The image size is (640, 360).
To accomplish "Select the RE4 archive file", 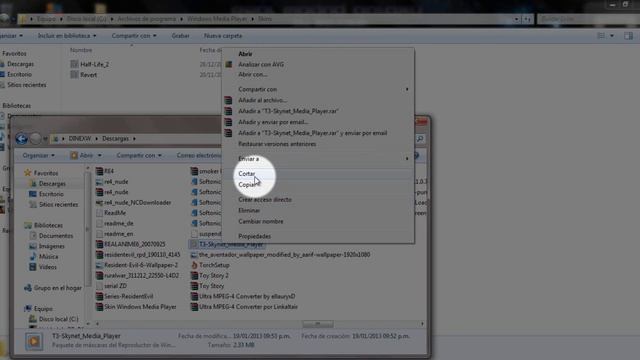I will click(x=105, y=171).
